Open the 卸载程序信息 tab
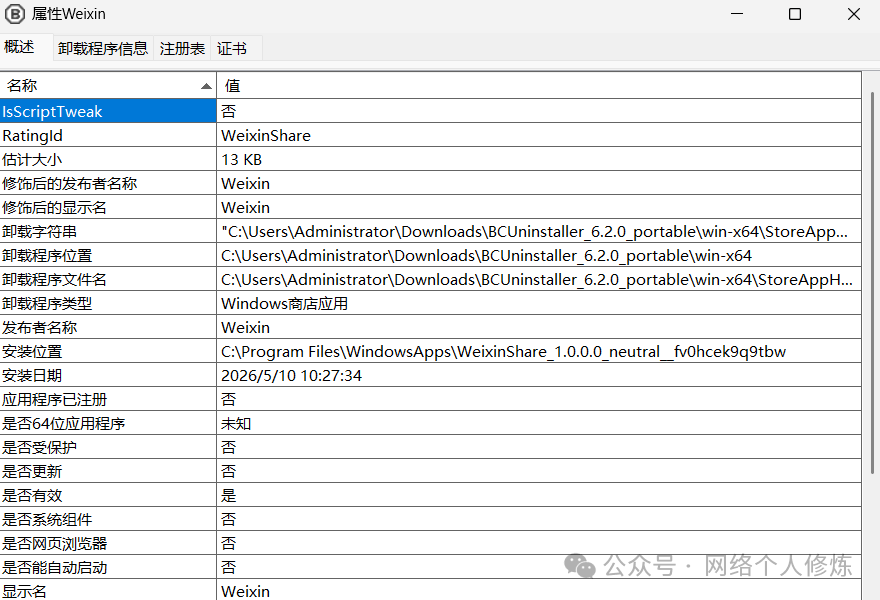The height and width of the screenshot is (600, 880). 103,48
